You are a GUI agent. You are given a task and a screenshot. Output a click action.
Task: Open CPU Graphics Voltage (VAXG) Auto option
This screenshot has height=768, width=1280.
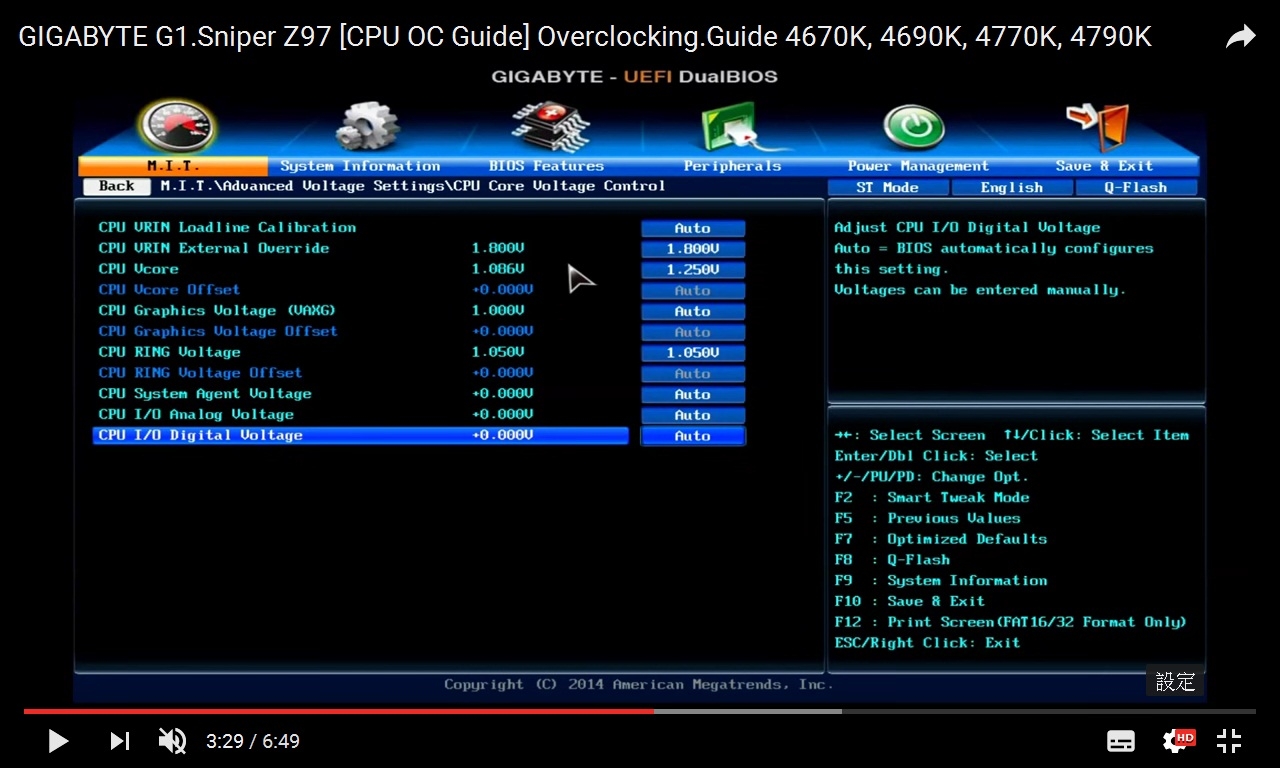click(693, 311)
